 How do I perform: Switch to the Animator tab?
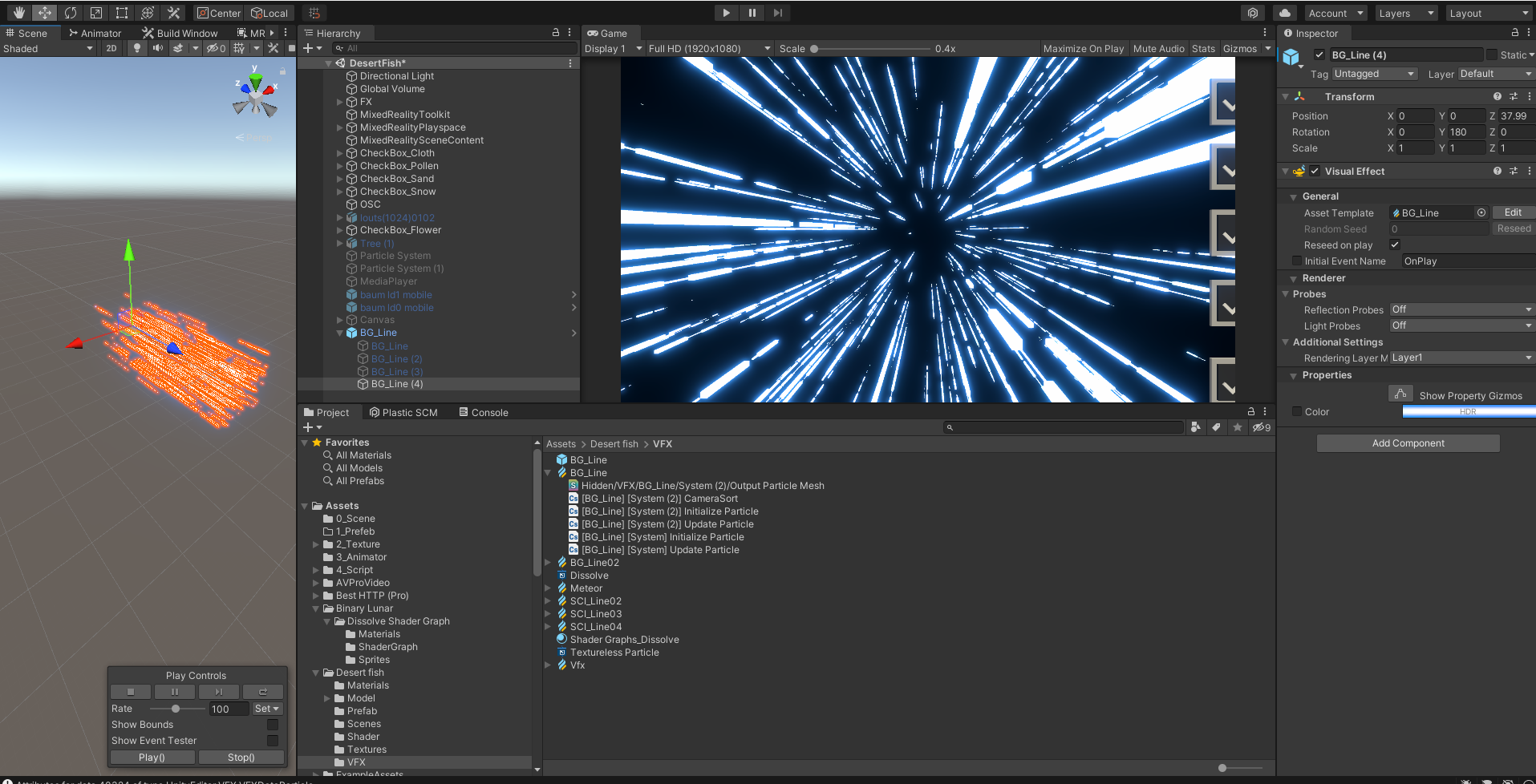click(x=95, y=33)
